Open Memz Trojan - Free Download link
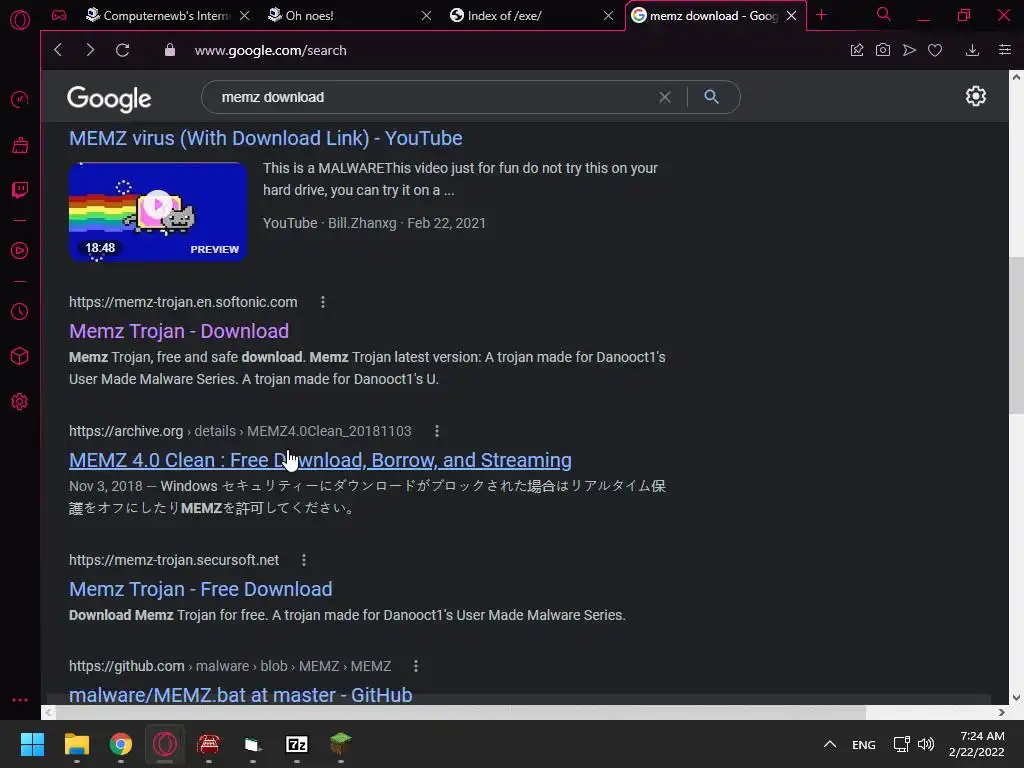Image resolution: width=1024 pixels, height=768 pixels. click(x=200, y=589)
